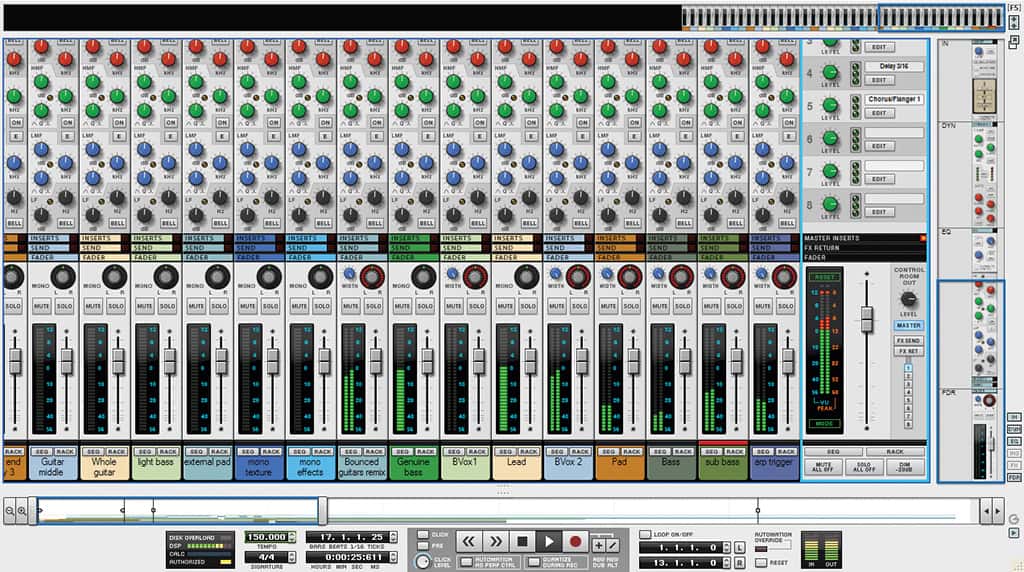
Task: Turn FX return 7 level knob
Action: 830,171
